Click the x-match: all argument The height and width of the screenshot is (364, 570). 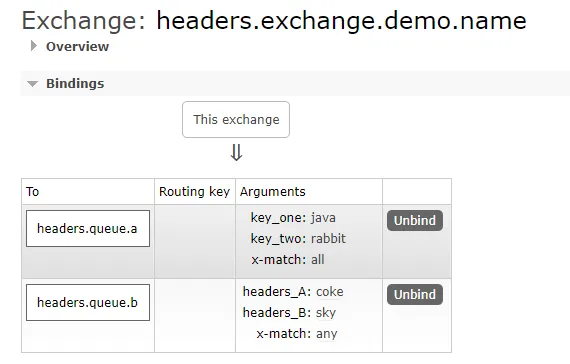288,260
